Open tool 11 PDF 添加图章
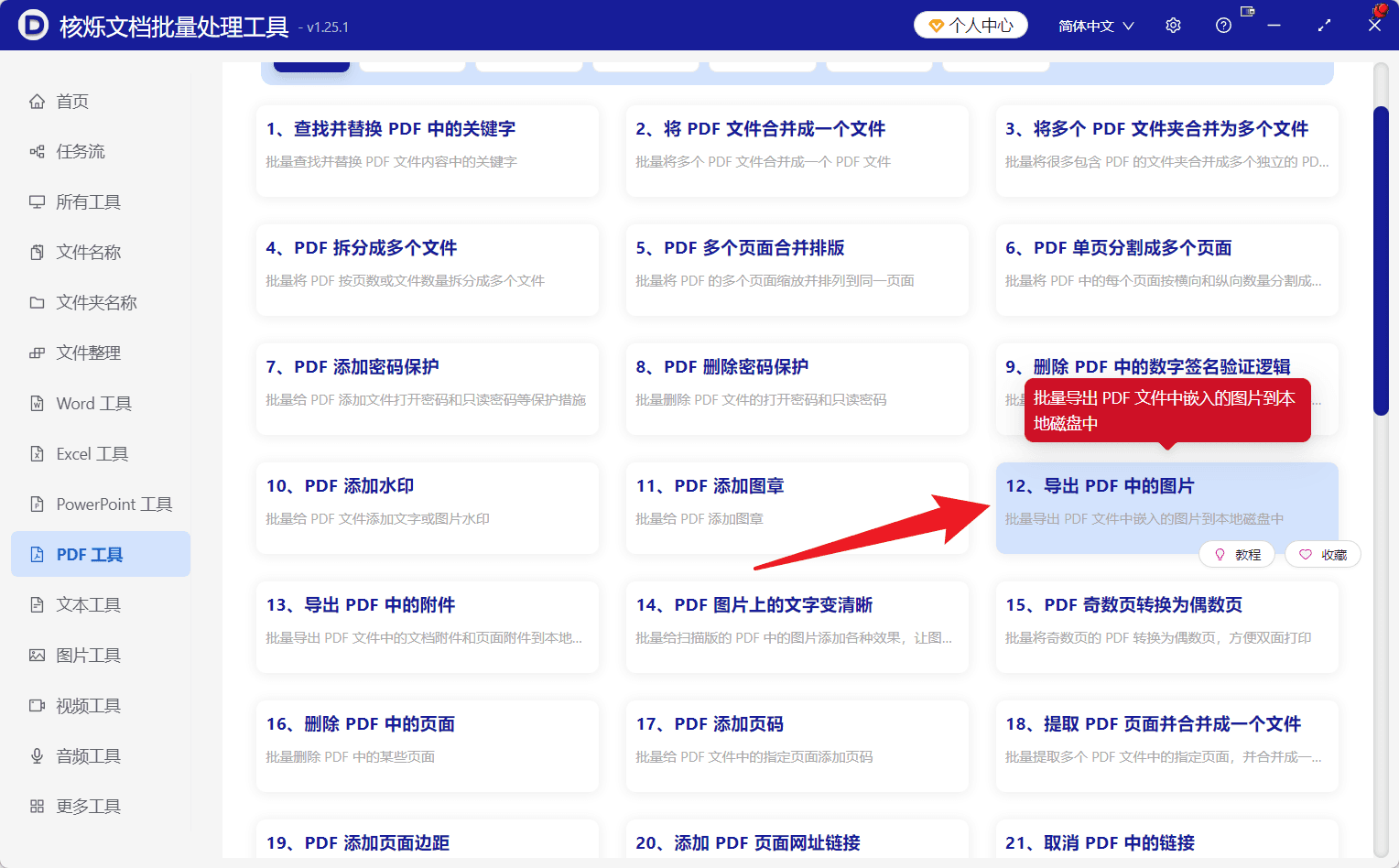This screenshot has height=868, width=1399. coord(797,508)
